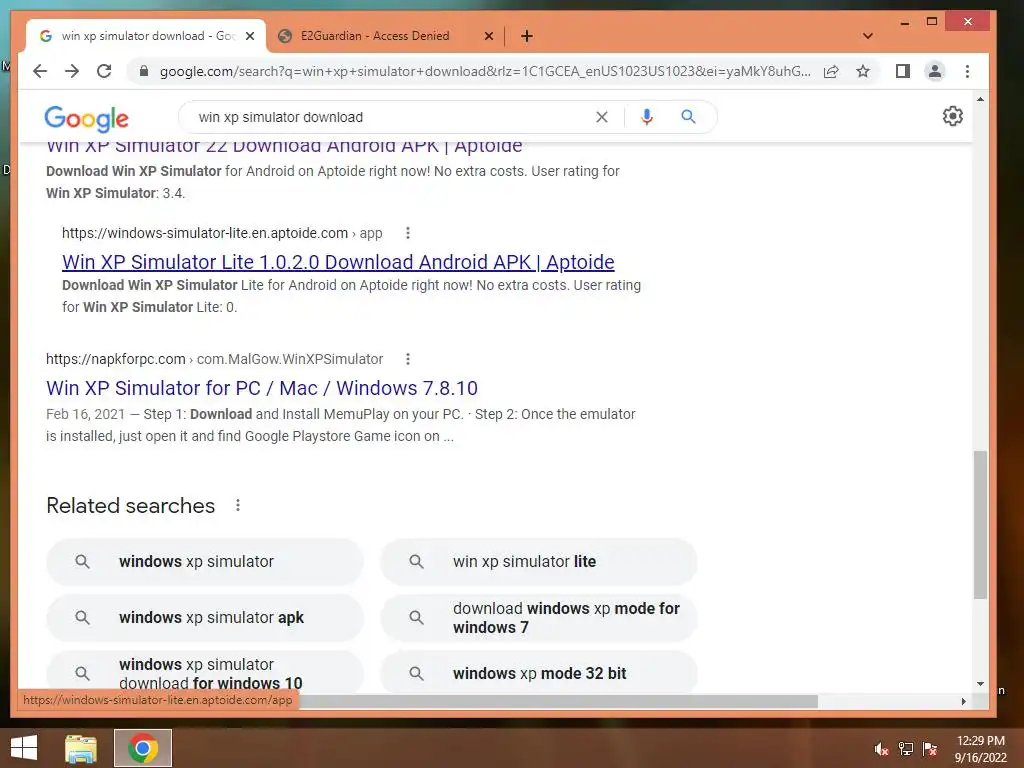Viewport: 1024px width, 768px height.
Task: Open the Chrome profile menu
Action: tap(935, 71)
